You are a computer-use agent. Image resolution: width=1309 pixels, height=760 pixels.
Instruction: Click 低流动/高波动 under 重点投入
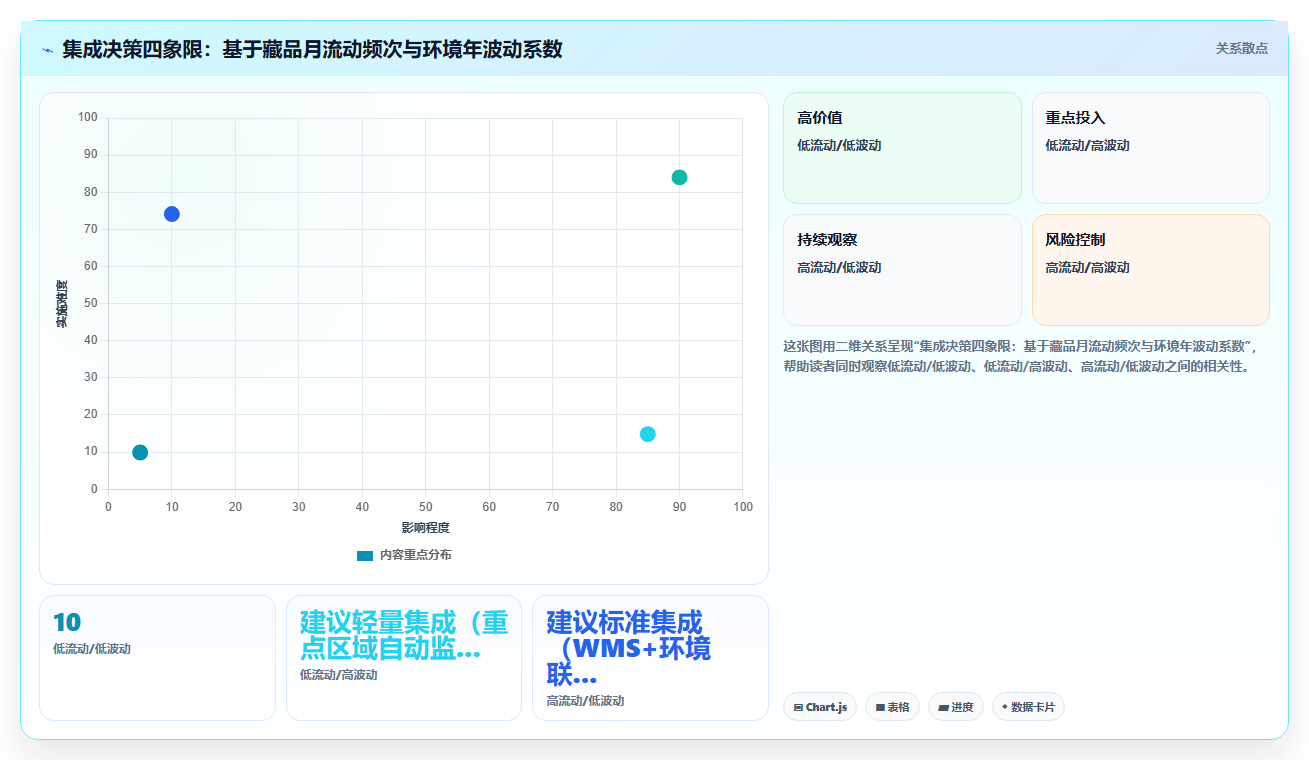coord(1087,145)
